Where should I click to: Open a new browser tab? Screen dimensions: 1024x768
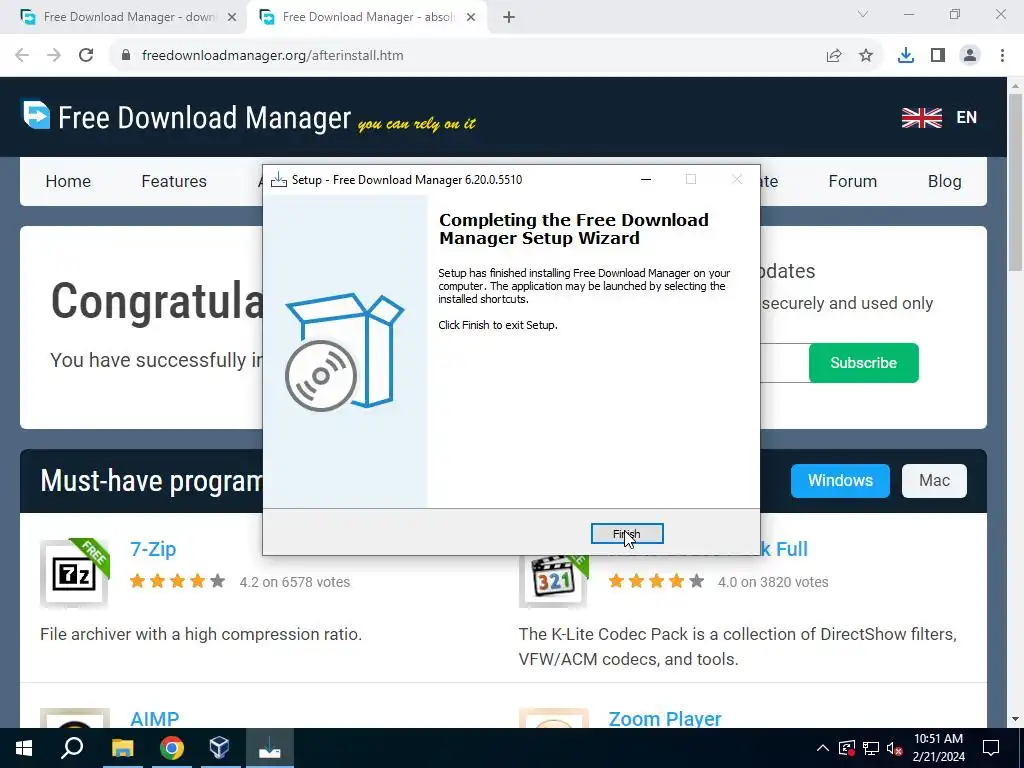pos(509,18)
